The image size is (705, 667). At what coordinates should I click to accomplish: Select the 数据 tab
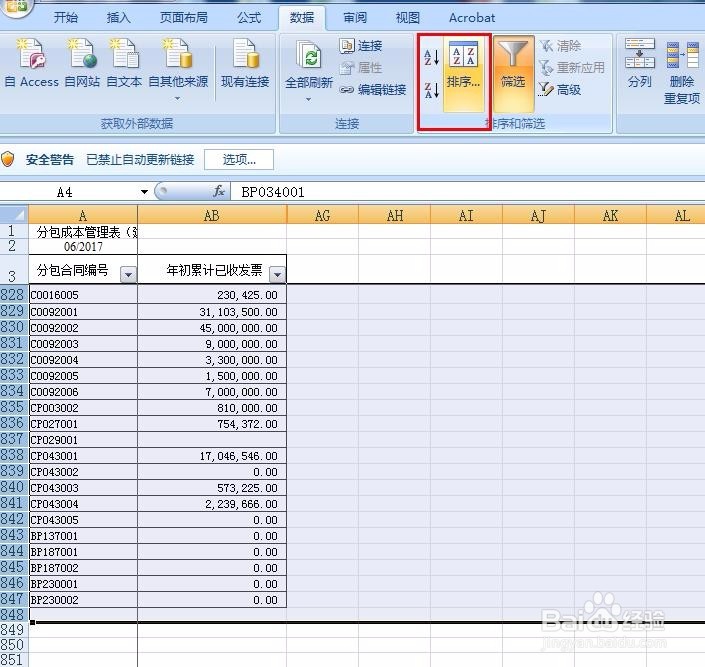301,18
